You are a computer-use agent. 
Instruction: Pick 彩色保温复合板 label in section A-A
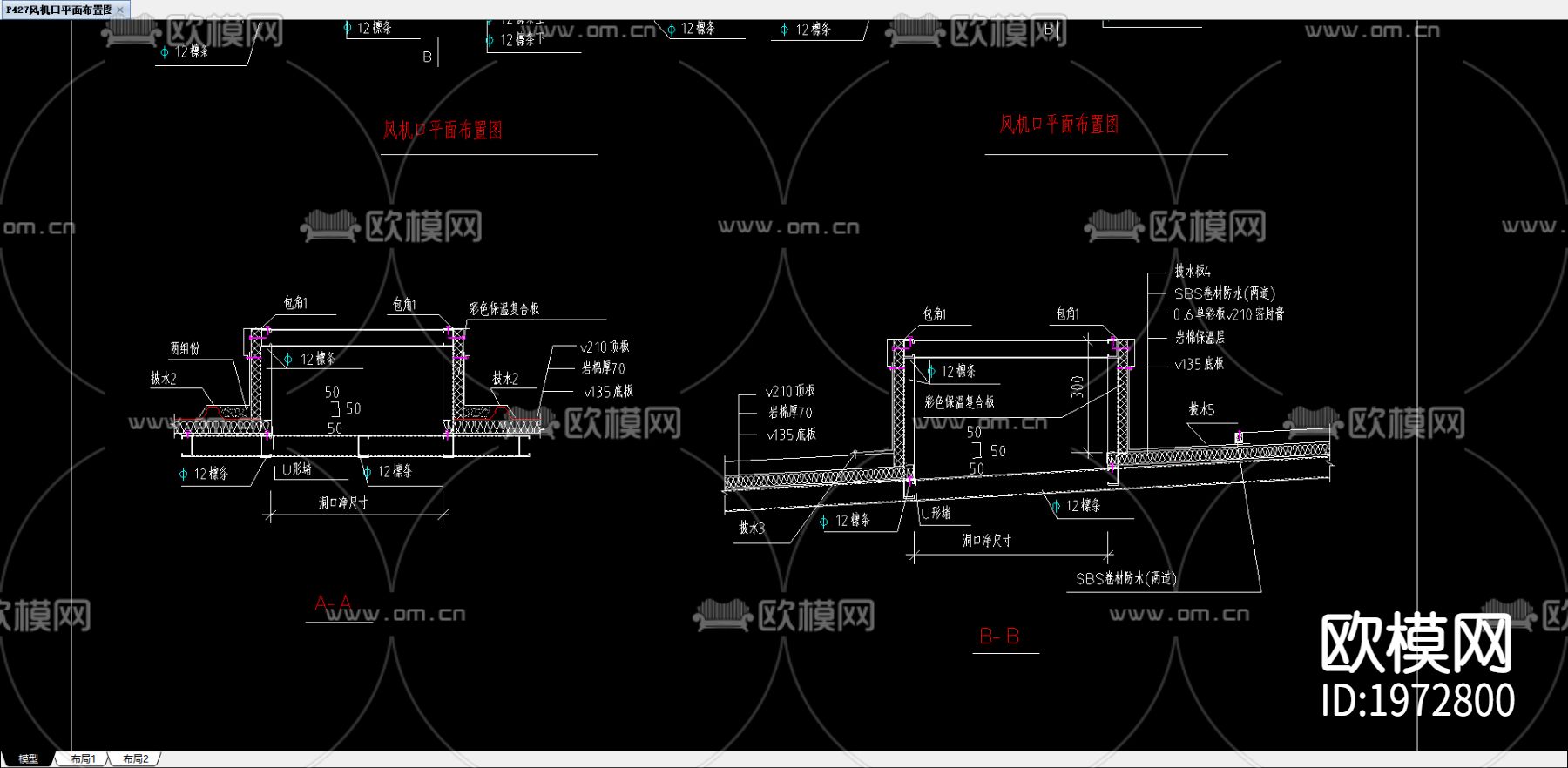504,308
